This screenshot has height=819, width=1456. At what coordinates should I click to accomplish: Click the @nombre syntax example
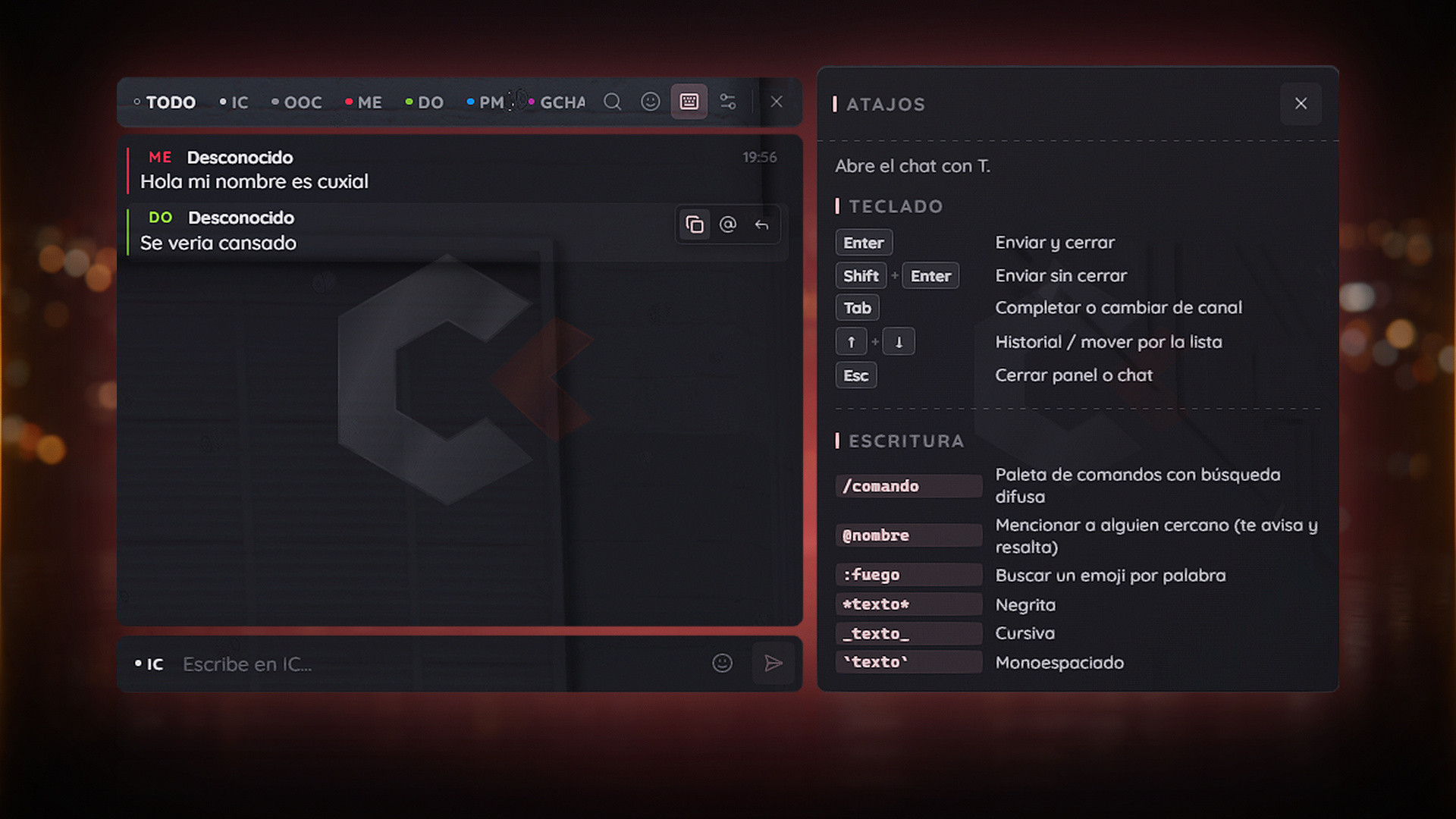[x=908, y=535]
